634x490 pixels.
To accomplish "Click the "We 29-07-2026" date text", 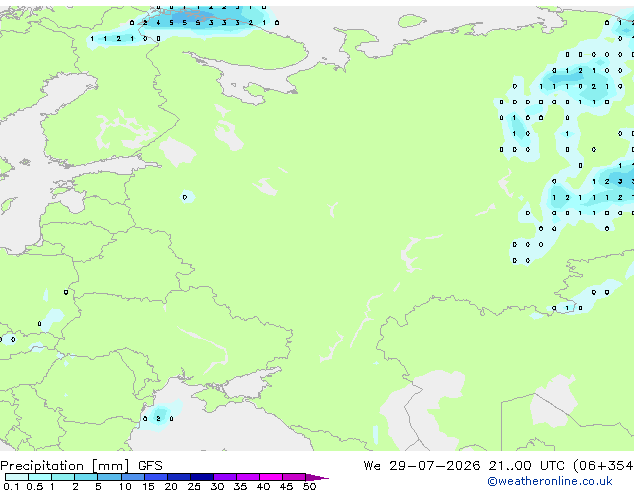I will click(x=422, y=466).
